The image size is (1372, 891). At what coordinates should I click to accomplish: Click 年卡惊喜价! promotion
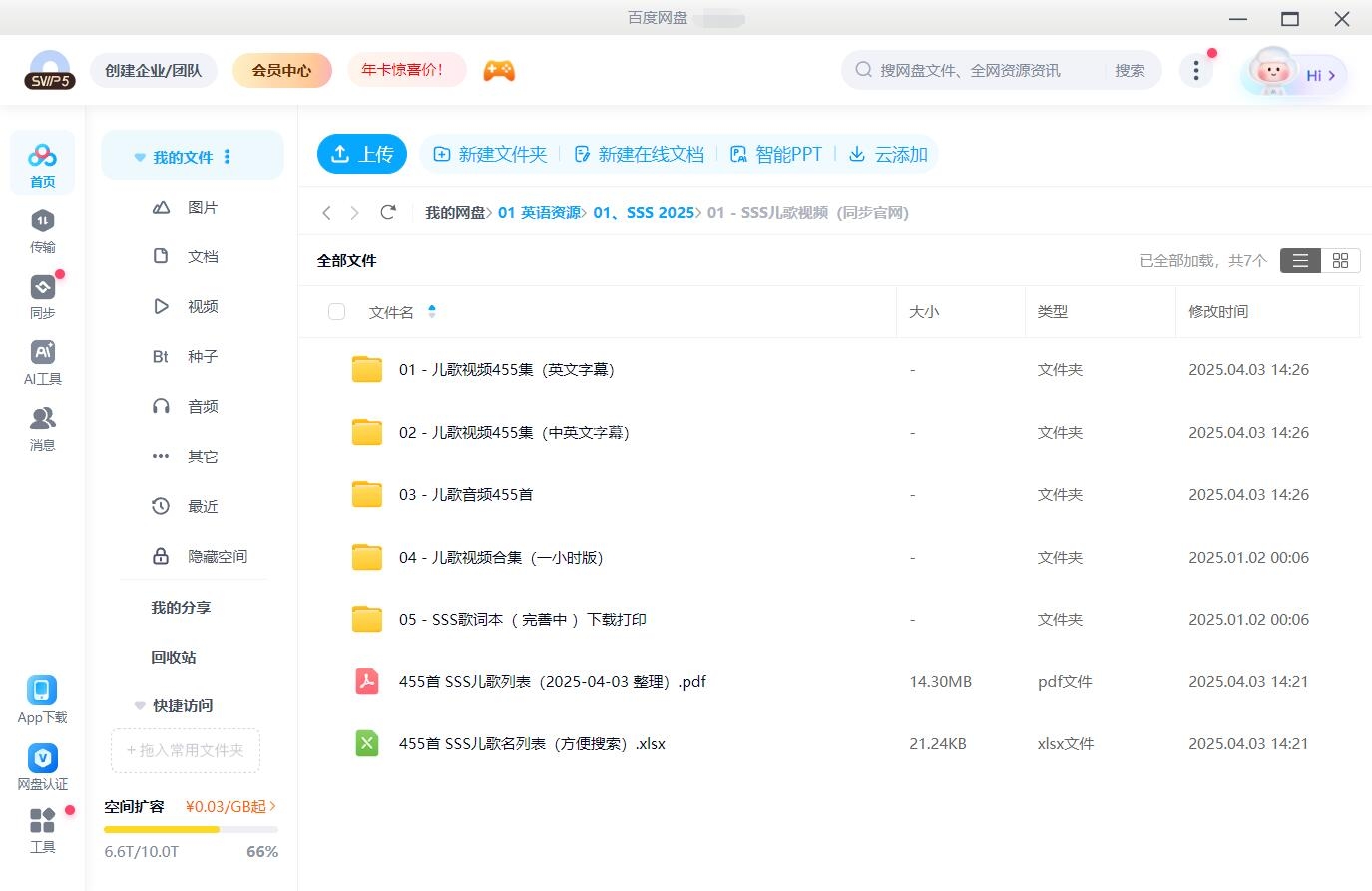407,70
